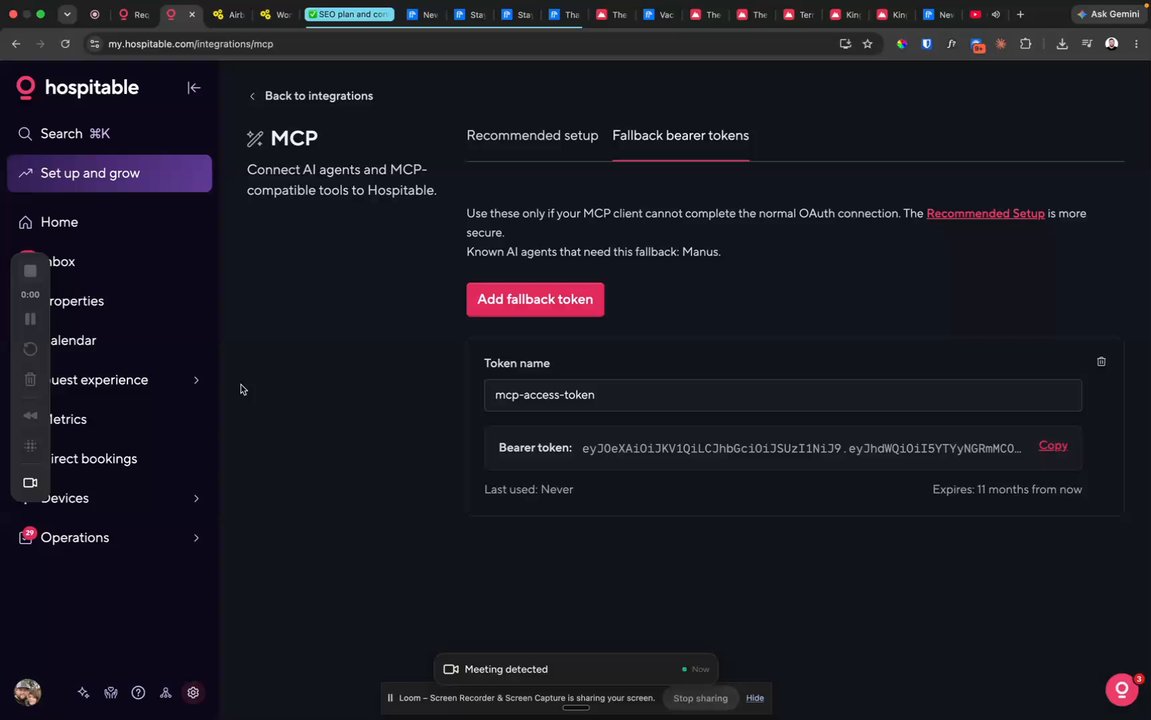Open the site info icon in address bar
The width and height of the screenshot is (1151, 720).
click(94, 44)
